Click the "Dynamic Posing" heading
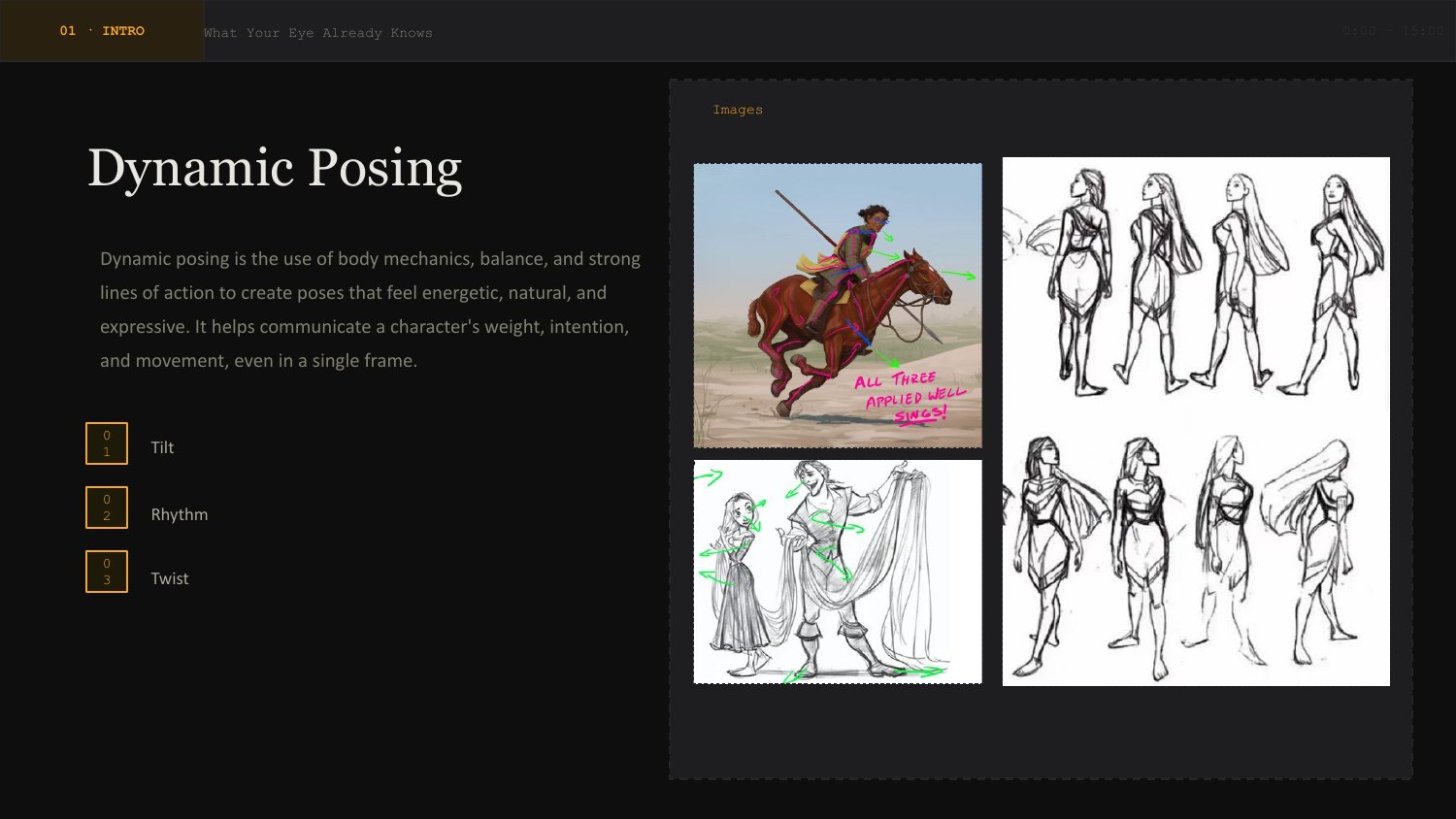Screen dimensions: 1456x819 [x=275, y=168]
